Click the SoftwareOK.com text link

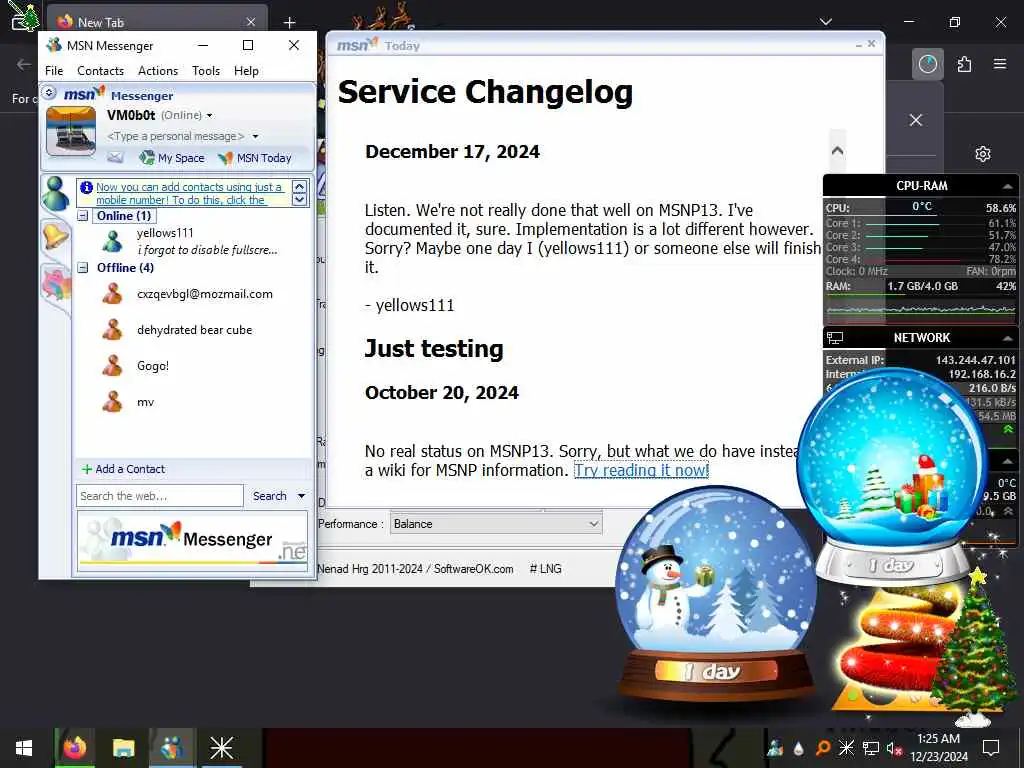[x=473, y=569]
